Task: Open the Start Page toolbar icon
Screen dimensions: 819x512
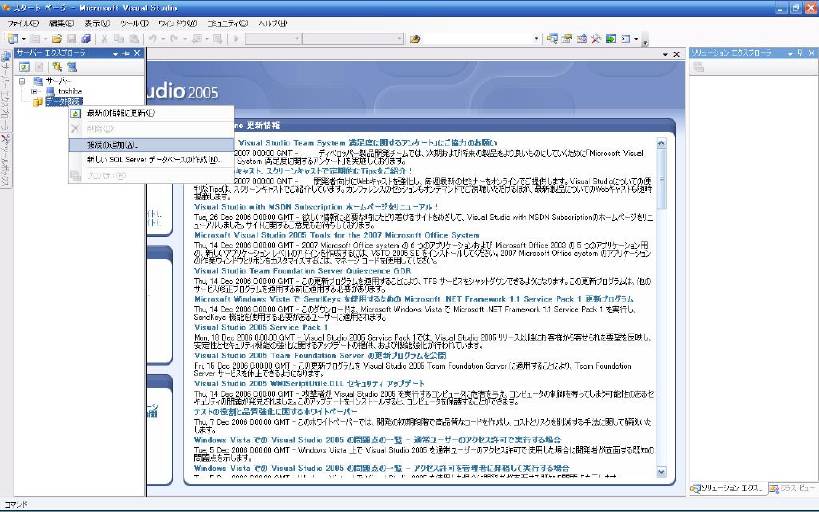Action: pyautogui.click(x=611, y=39)
